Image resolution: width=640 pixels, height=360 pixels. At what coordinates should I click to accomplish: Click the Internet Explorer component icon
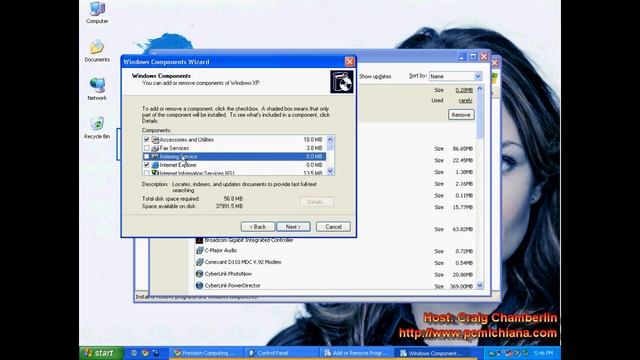coord(155,165)
